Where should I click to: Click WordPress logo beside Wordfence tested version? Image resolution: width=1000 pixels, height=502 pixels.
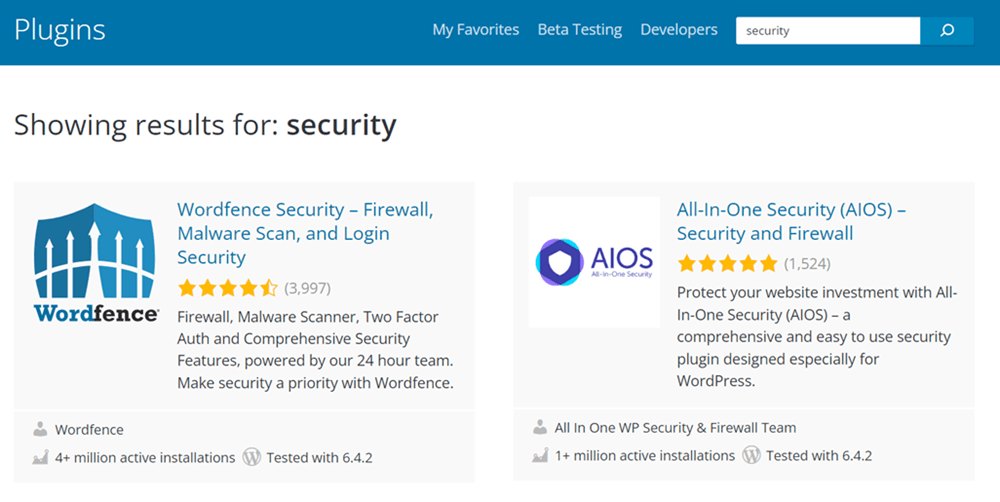coord(251,457)
